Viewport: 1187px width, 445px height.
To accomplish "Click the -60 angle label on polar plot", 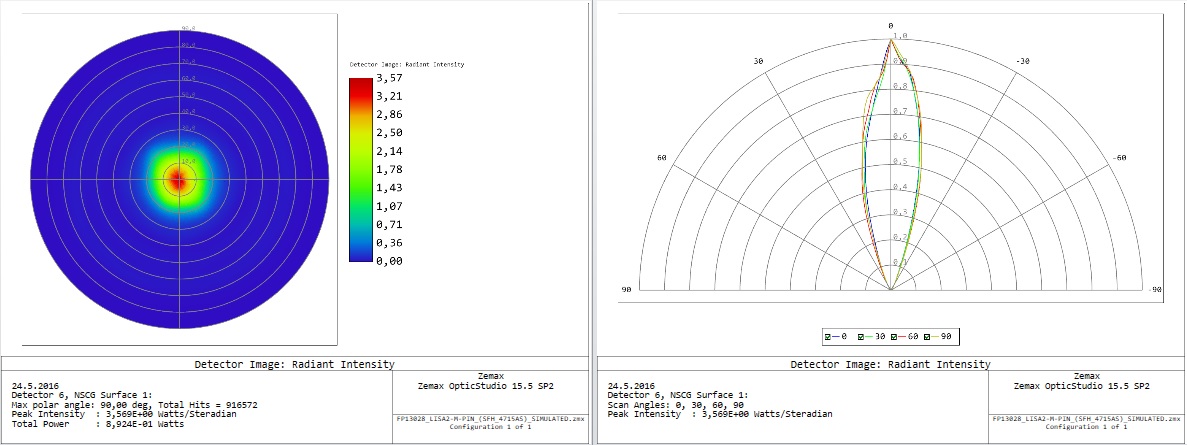I will coord(1119,157).
